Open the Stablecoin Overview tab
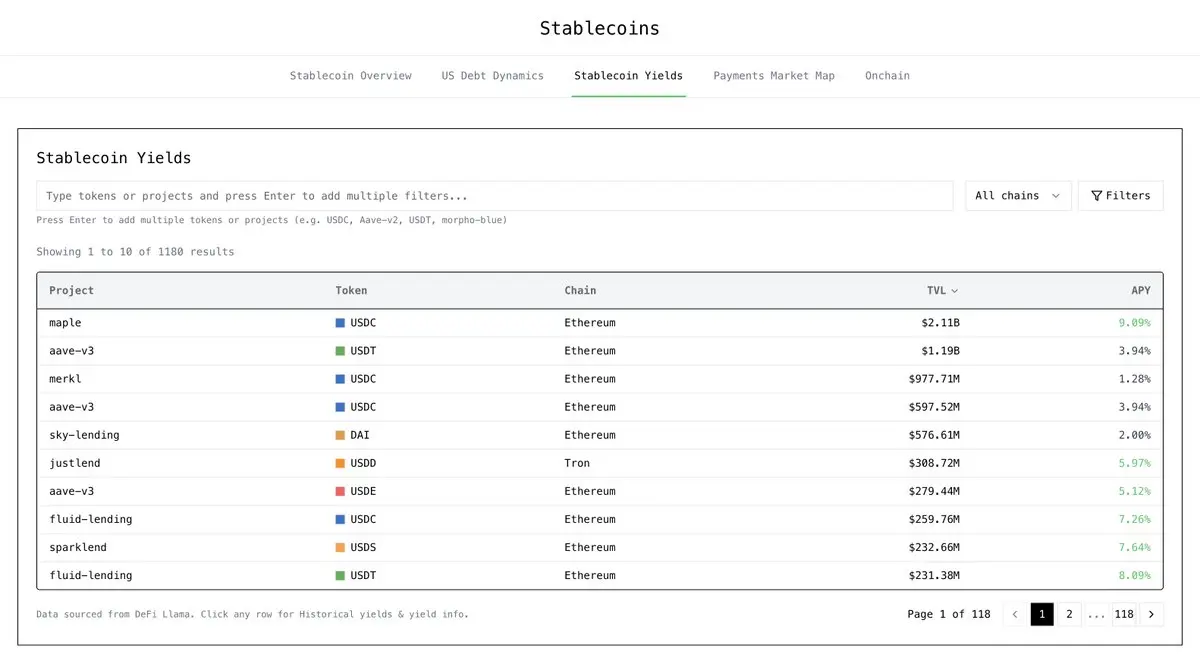The image size is (1200, 661). (350, 76)
